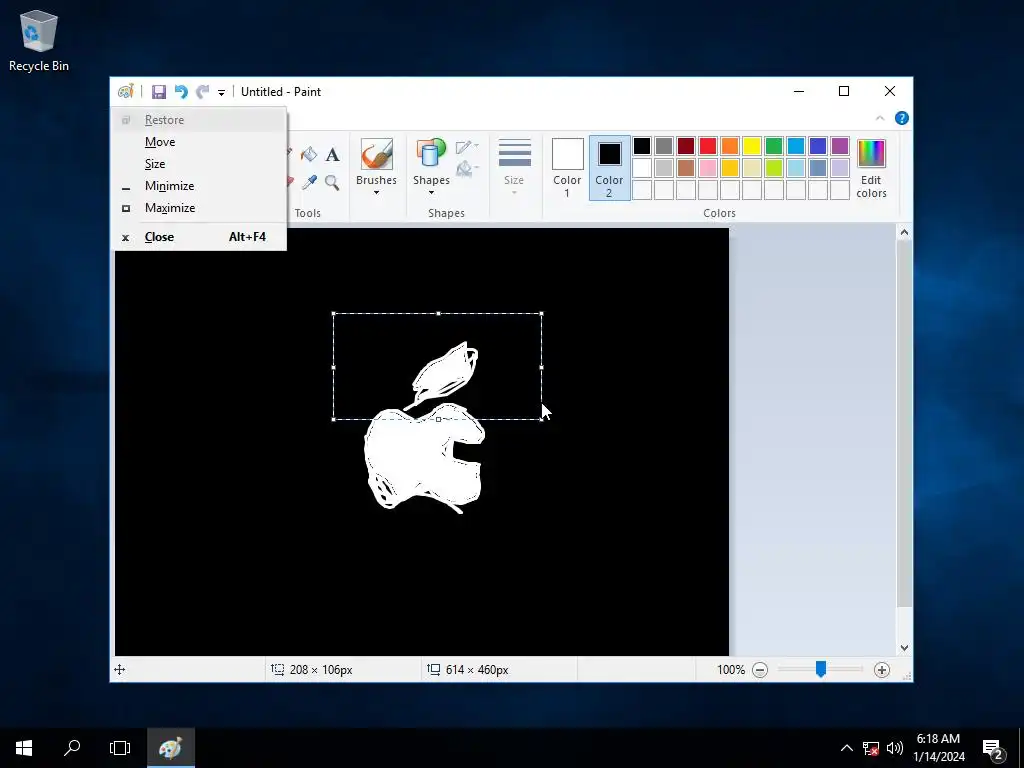Select Color 1 foreground button

tap(567, 167)
